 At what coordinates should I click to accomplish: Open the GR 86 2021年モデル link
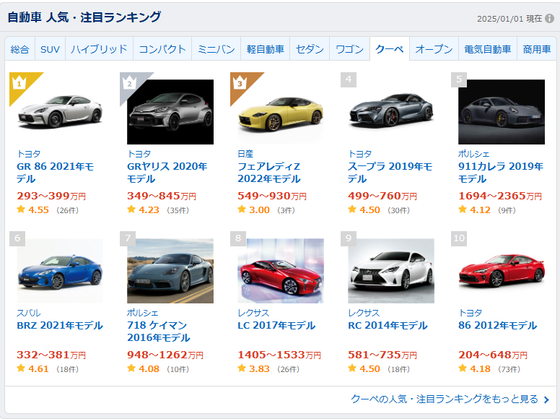pos(55,173)
